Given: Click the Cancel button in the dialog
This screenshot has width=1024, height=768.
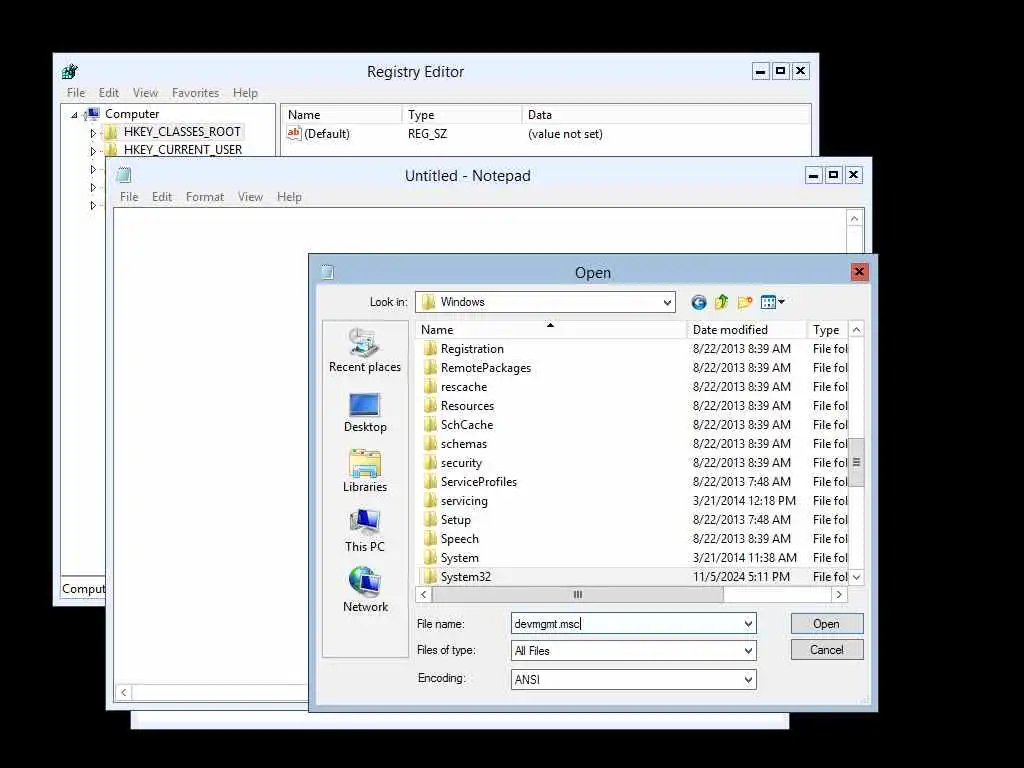Looking at the screenshot, I should tap(827, 650).
